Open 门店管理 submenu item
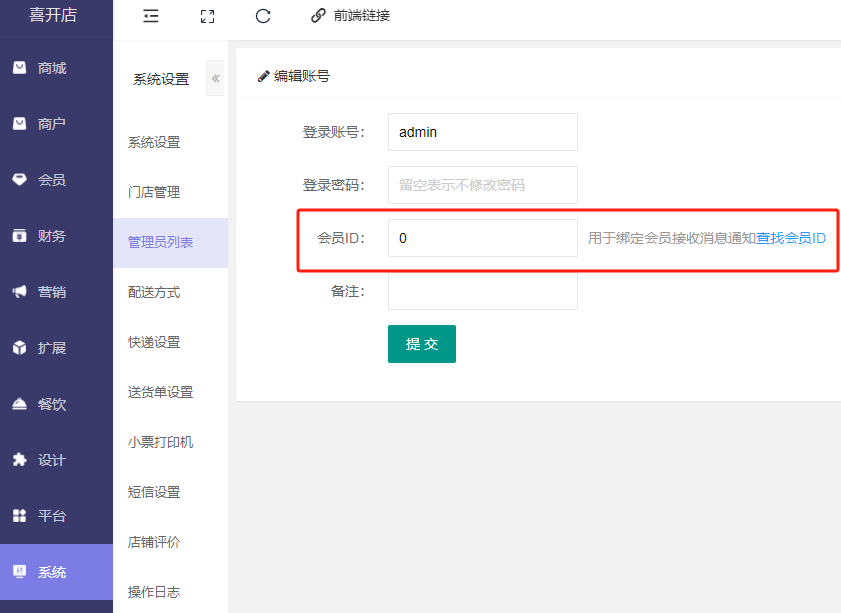The image size is (841, 613). pos(171,193)
